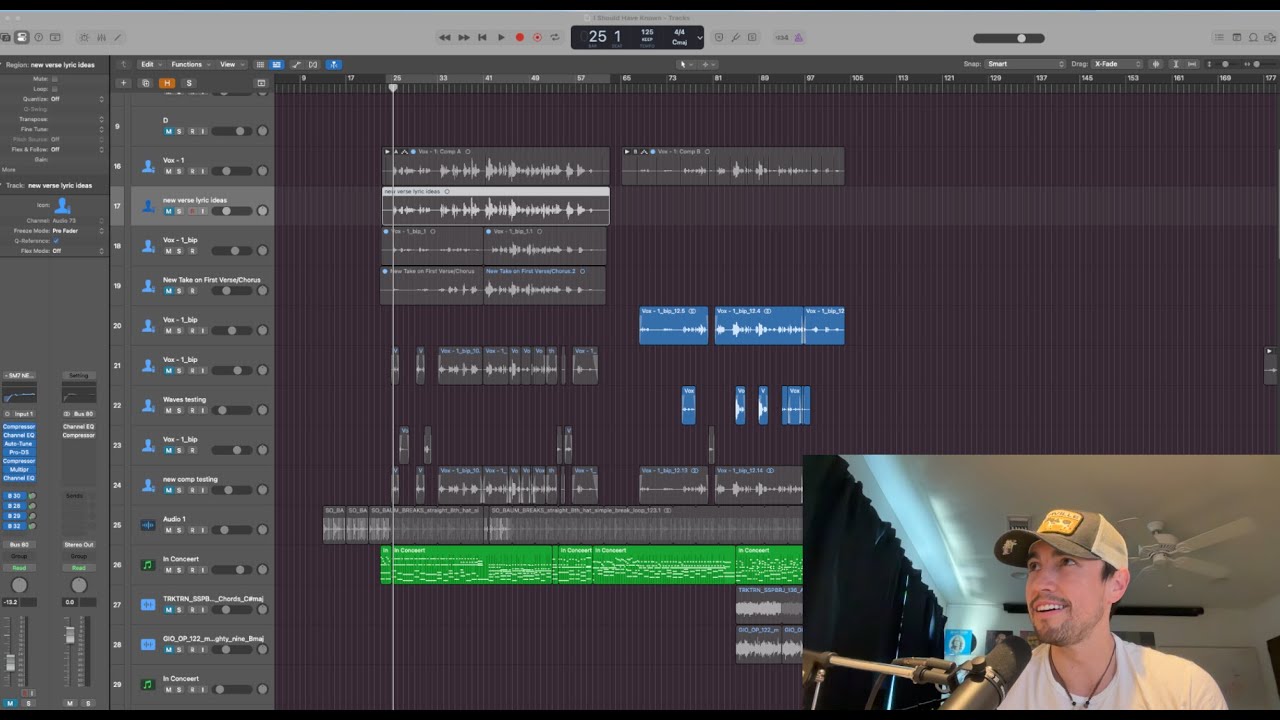The width and height of the screenshot is (1280, 720).
Task: Open the Snap pop-up set to Smart
Action: click(1025, 64)
